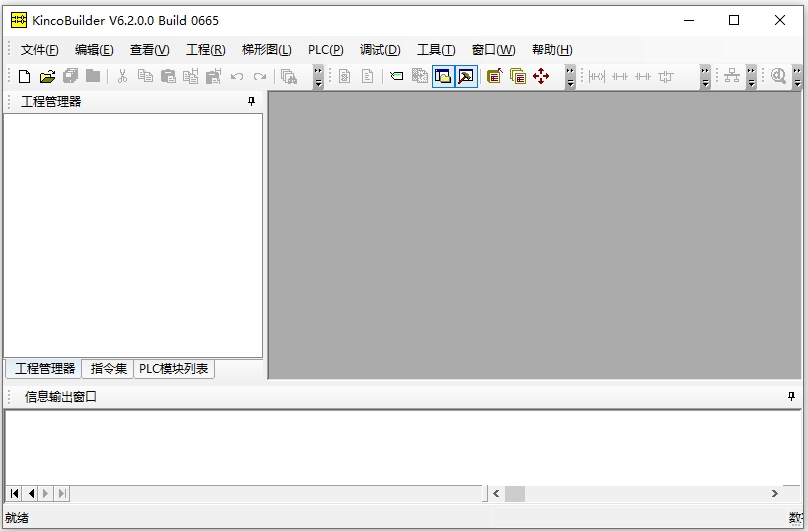Toggle the information output window hammer button
The height and width of the screenshot is (531, 808).
pyautogui.click(x=466, y=76)
